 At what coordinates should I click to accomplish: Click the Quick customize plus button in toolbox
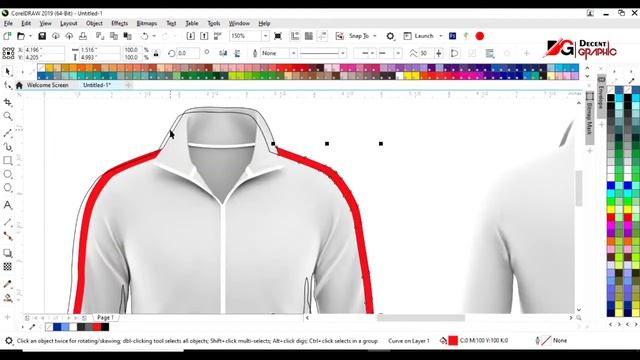point(7,317)
